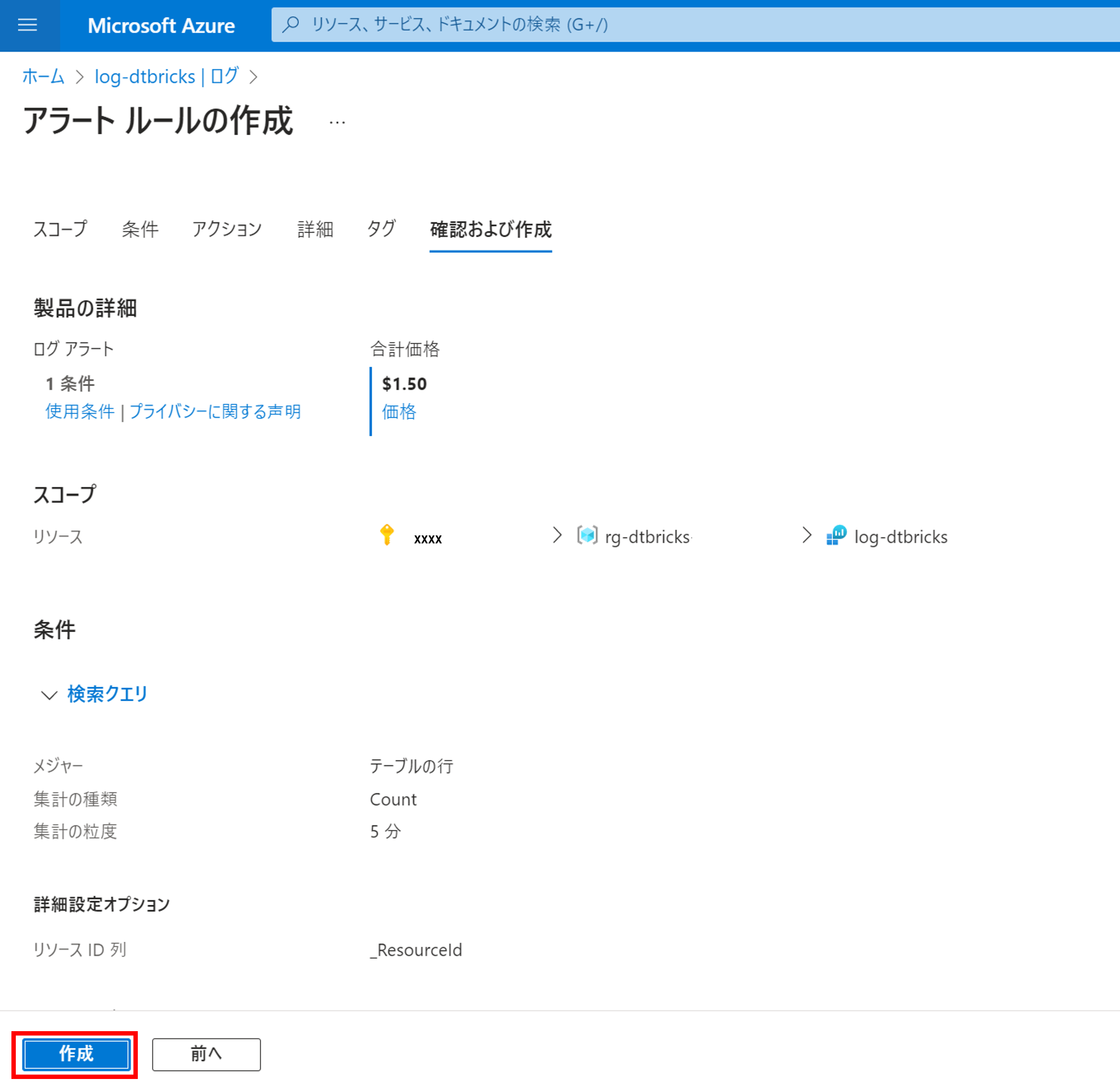
Task: Click the subscription key icon
Action: click(387, 535)
